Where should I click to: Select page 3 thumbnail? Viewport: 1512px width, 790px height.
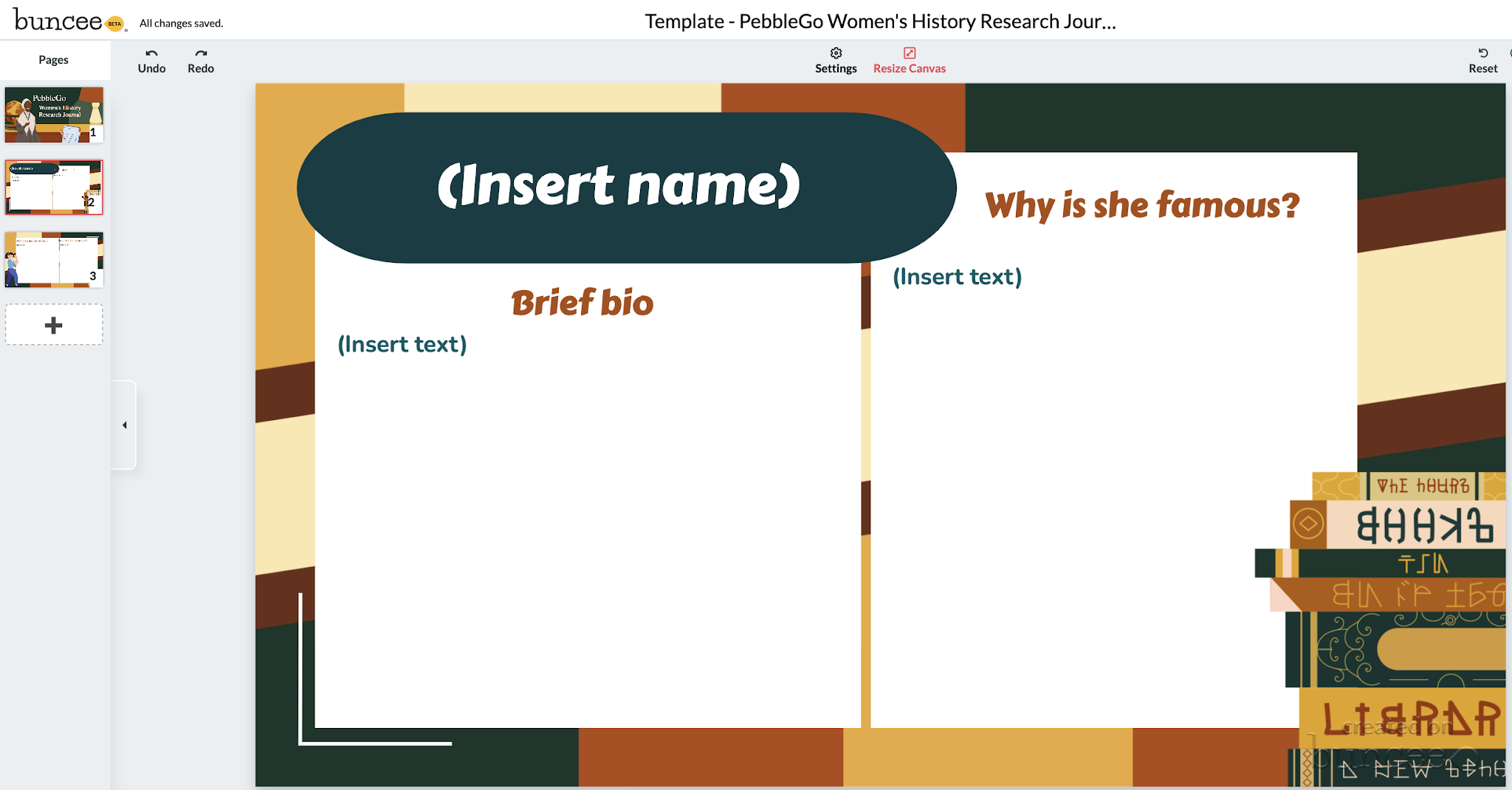click(x=53, y=260)
